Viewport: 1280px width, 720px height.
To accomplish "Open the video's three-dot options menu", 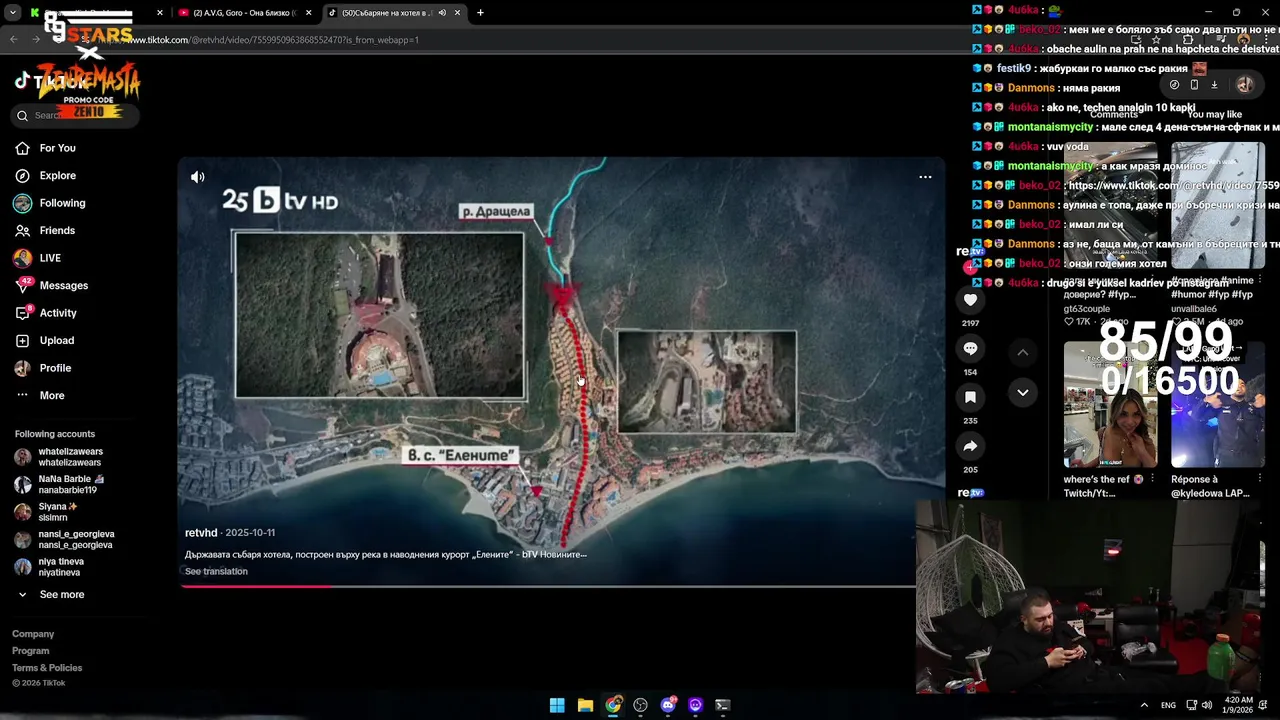I will (x=925, y=177).
